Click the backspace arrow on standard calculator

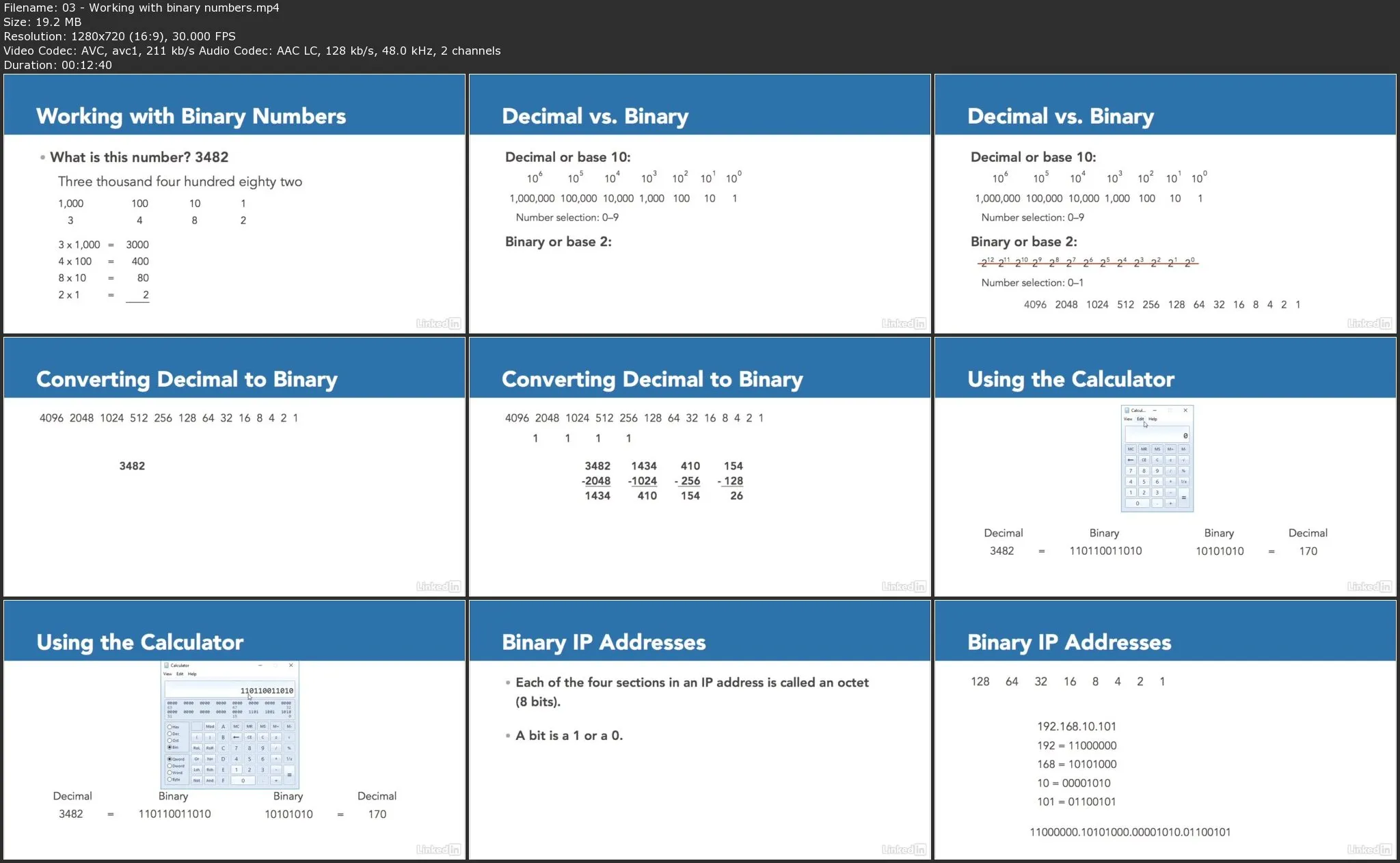click(x=1131, y=460)
